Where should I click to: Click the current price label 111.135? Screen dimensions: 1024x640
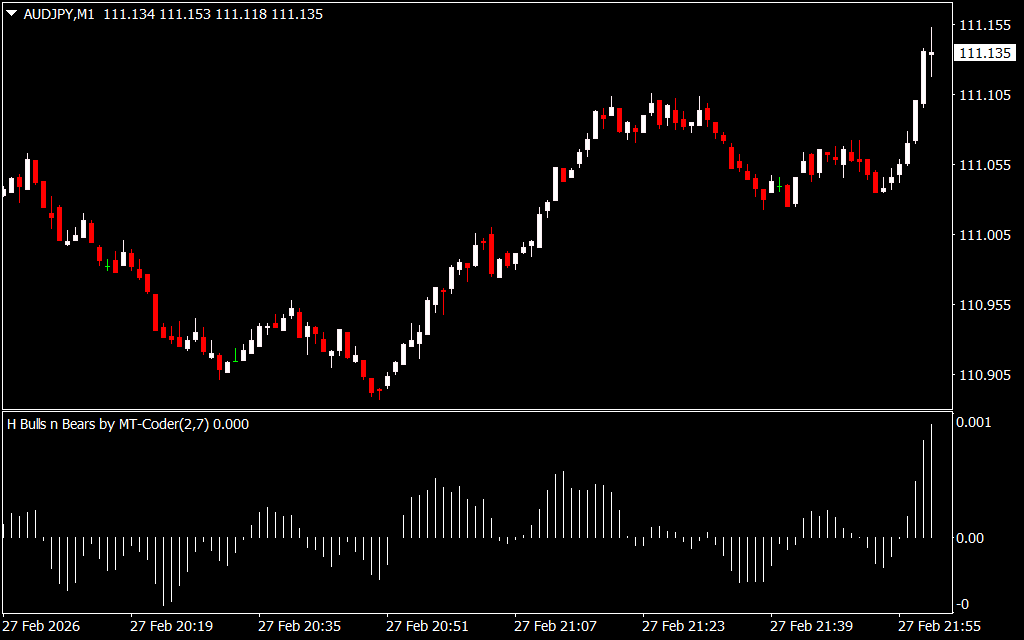[984, 53]
